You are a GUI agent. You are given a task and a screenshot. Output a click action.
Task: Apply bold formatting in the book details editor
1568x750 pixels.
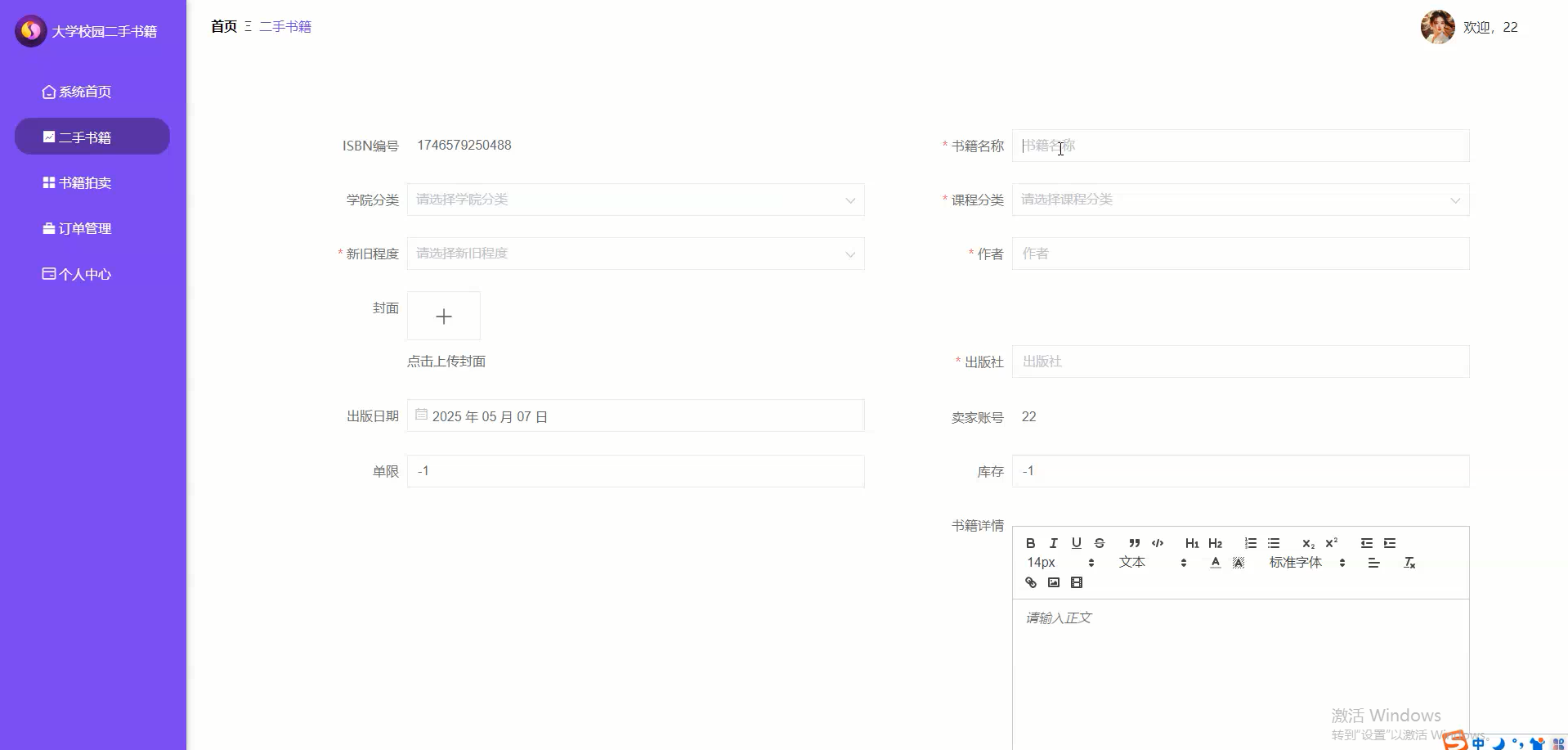pyautogui.click(x=1030, y=542)
